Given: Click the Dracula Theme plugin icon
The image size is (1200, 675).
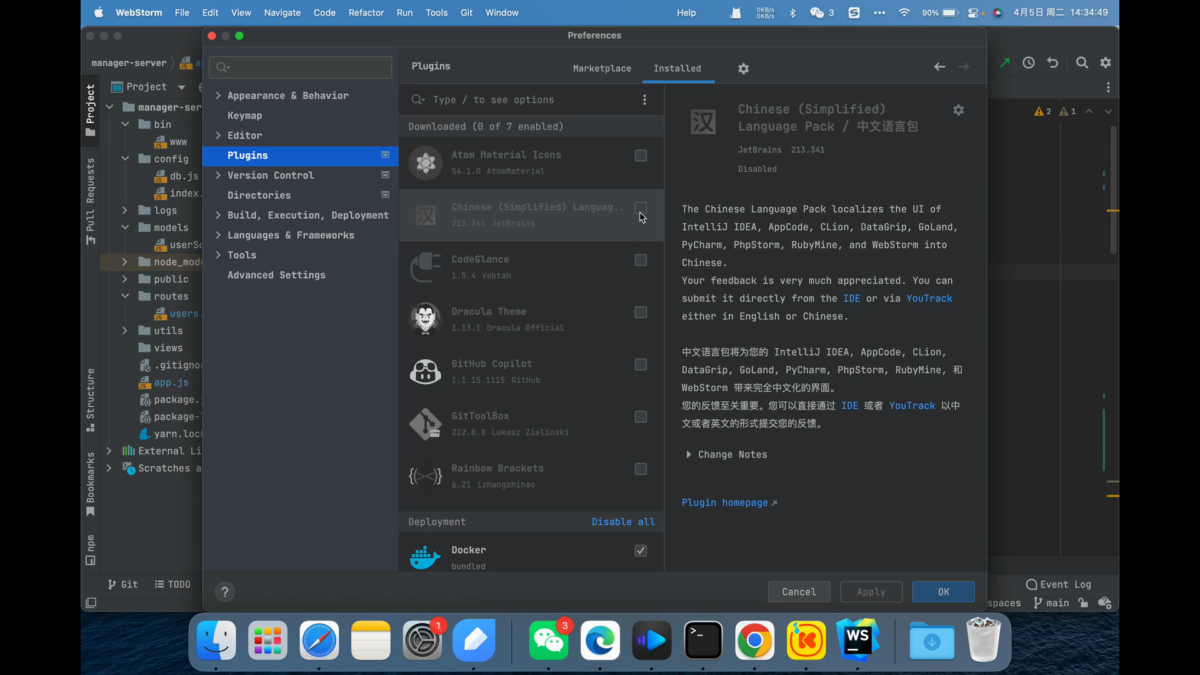Looking at the screenshot, I should (x=425, y=319).
